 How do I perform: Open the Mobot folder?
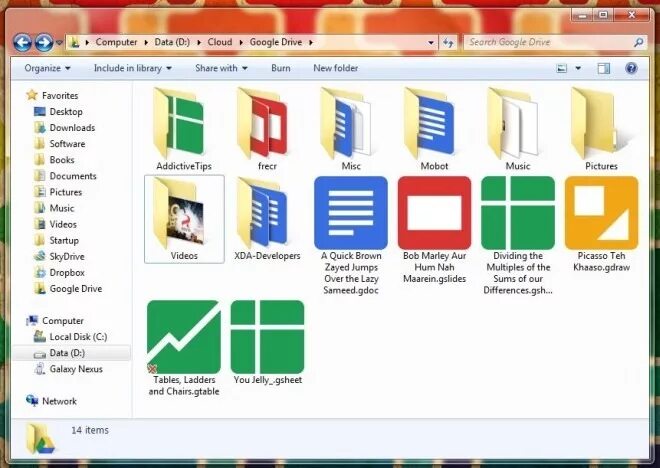point(434,128)
